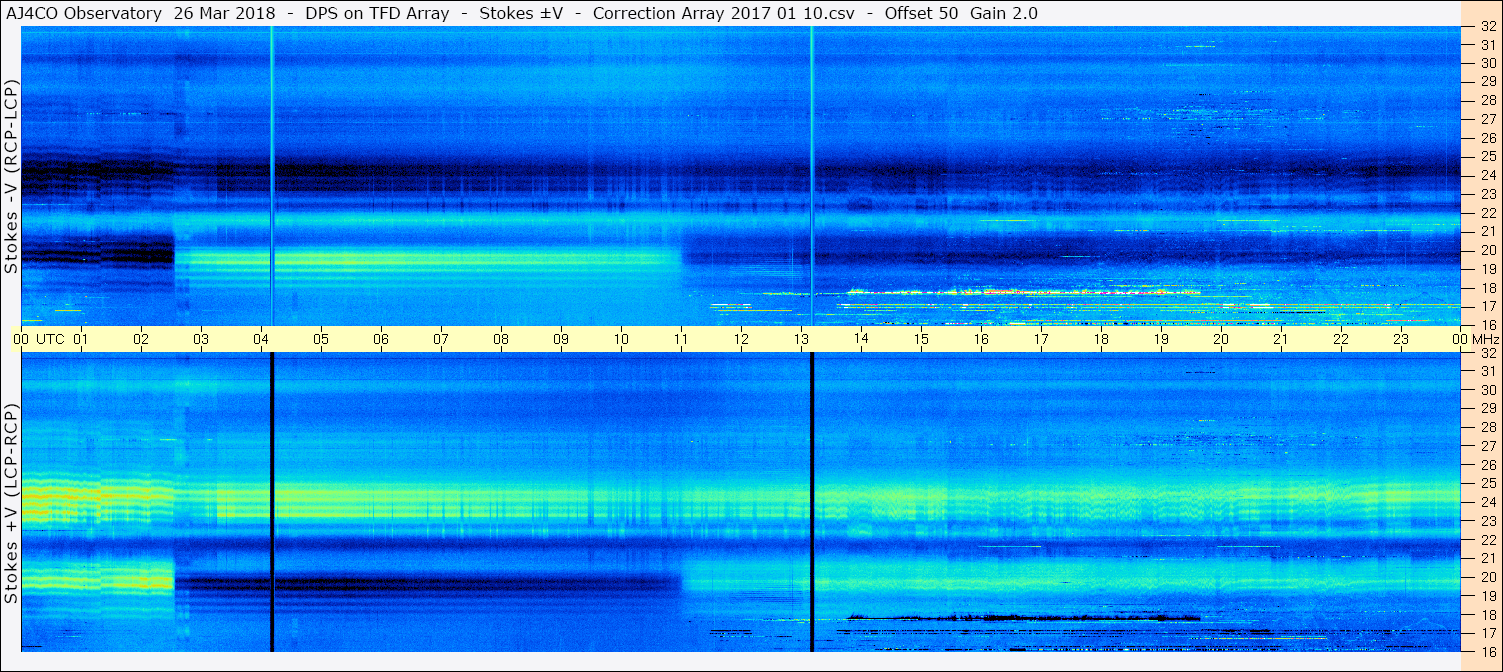This screenshot has width=1503, height=672.
Task: Click hour 20 on the time axis
Action: [1221, 339]
